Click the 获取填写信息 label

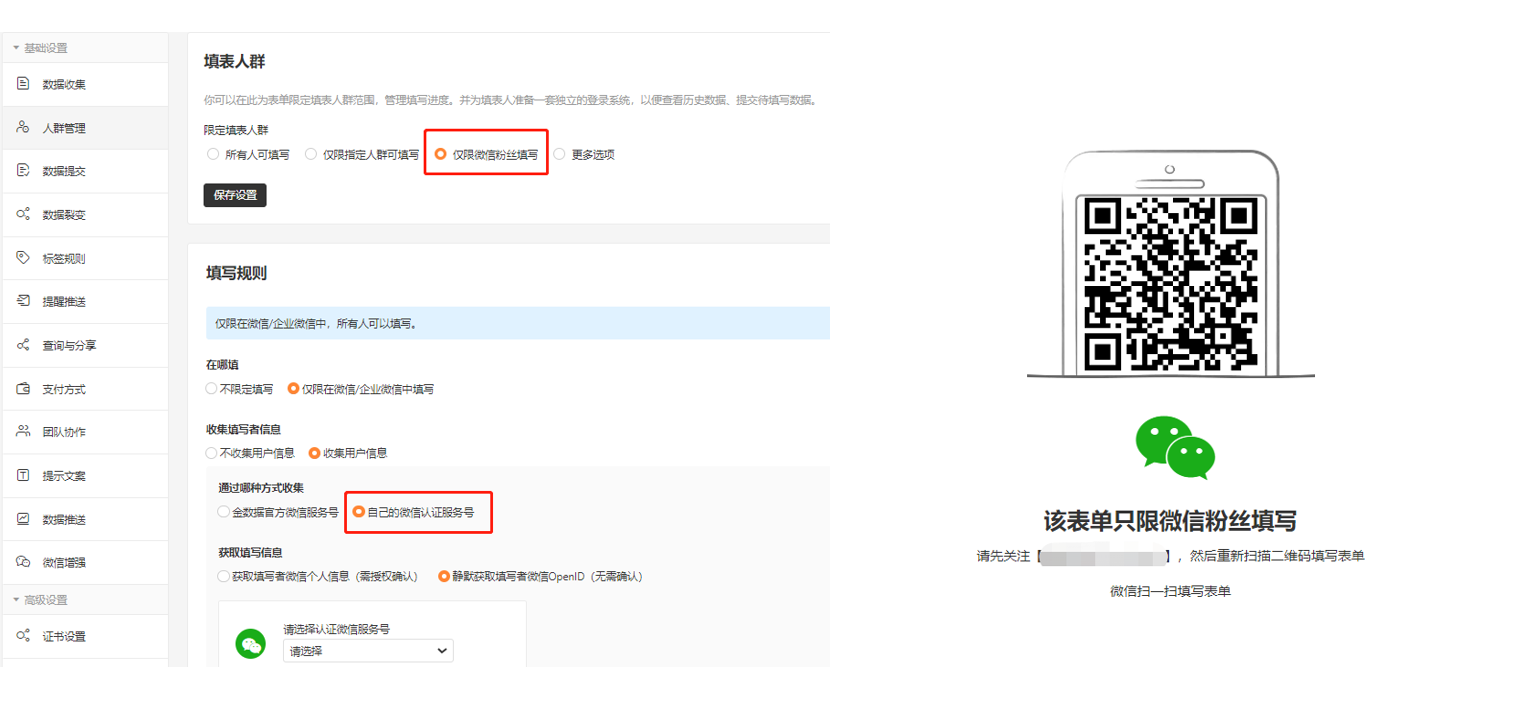(250, 552)
